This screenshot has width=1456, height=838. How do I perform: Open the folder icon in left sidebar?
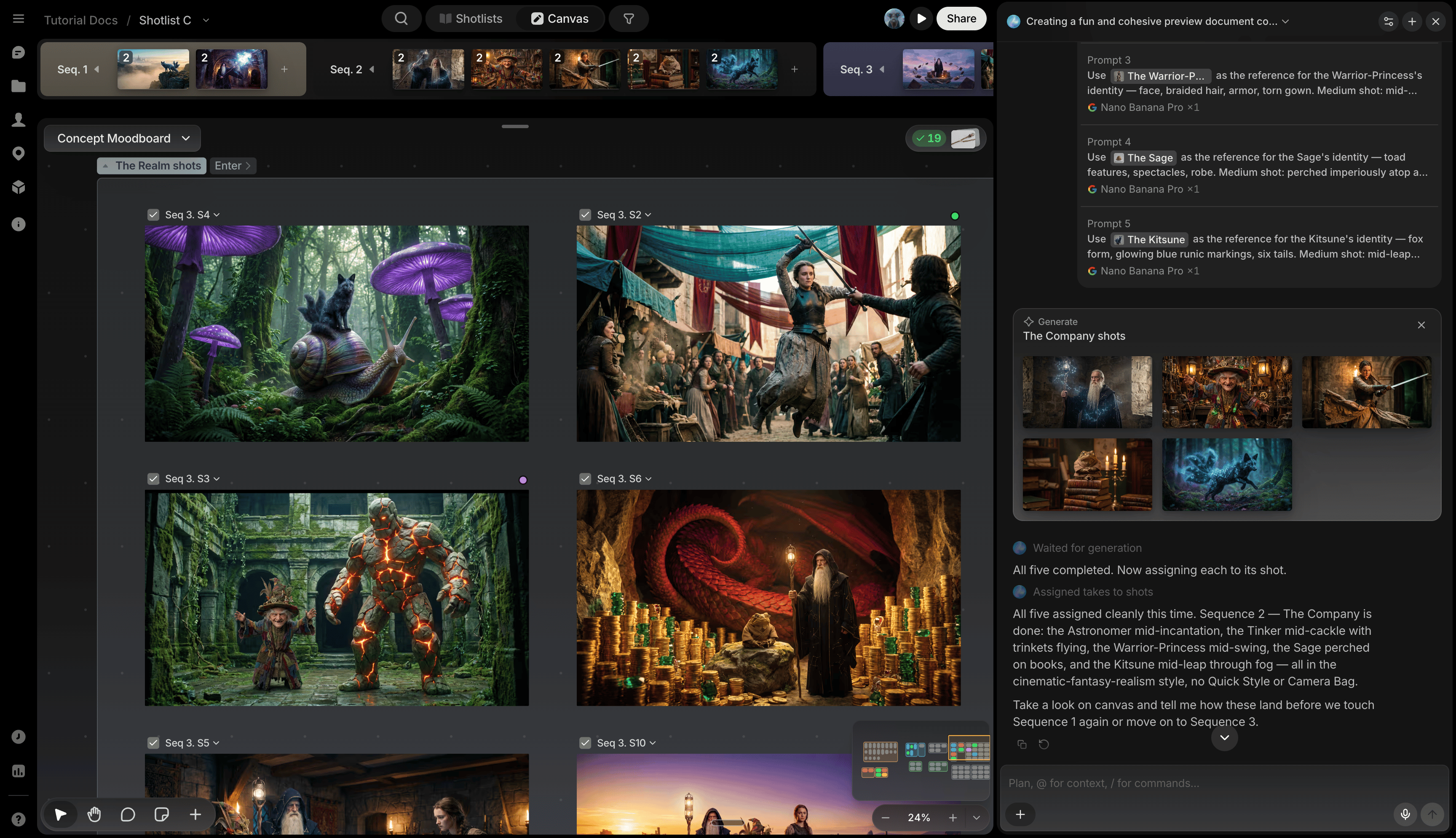click(x=19, y=86)
